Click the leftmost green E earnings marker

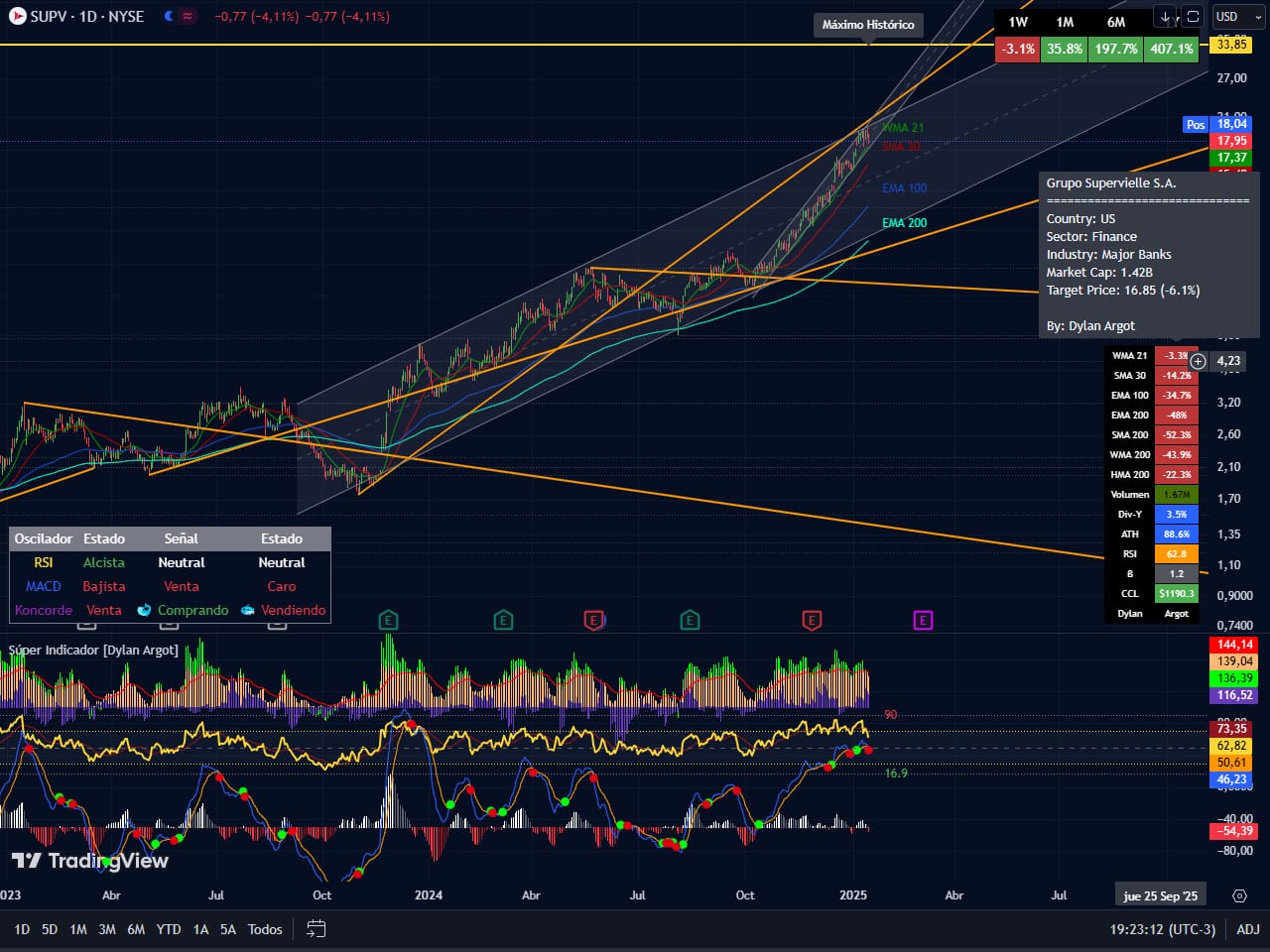click(x=388, y=620)
